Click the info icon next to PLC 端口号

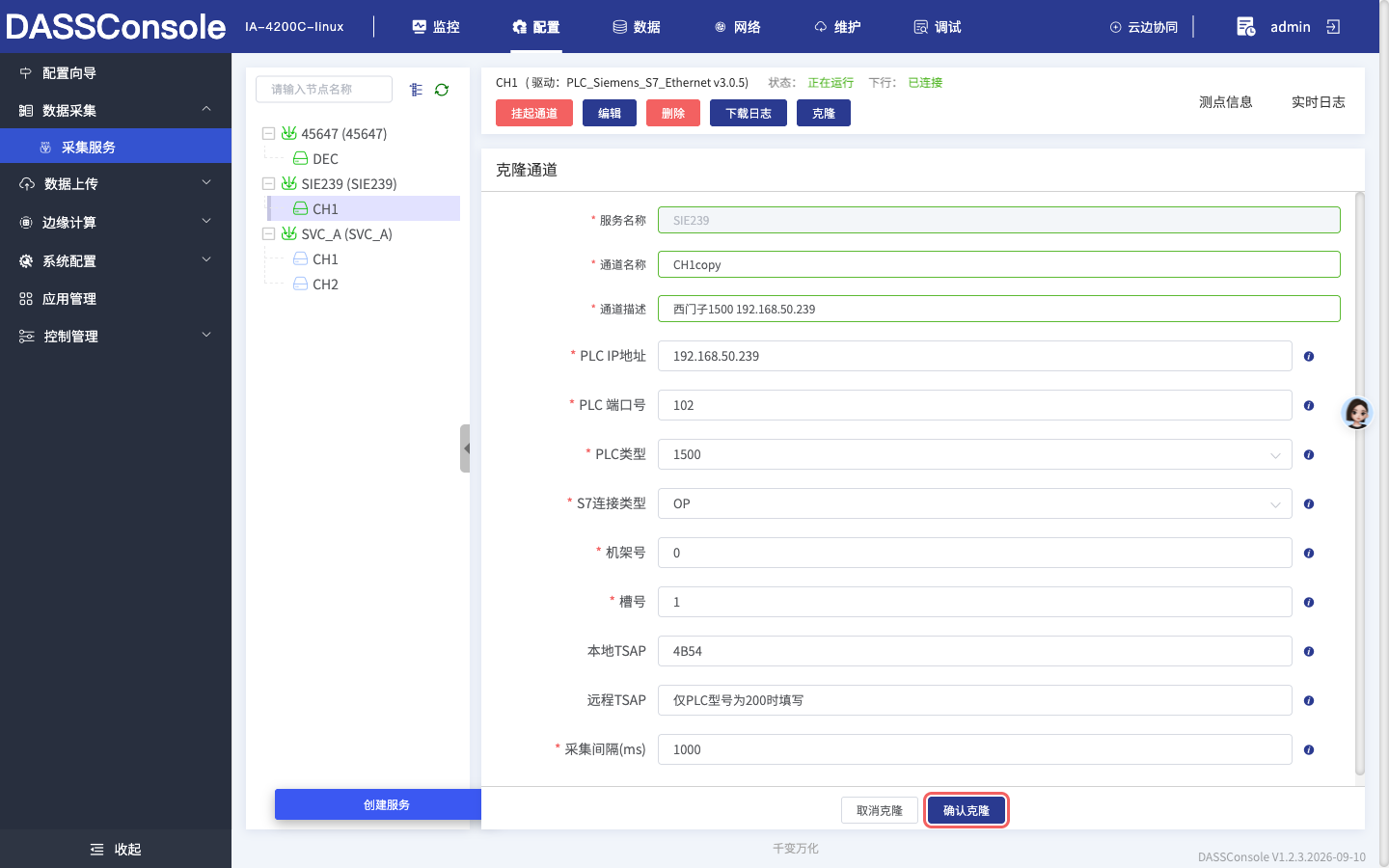click(1309, 406)
